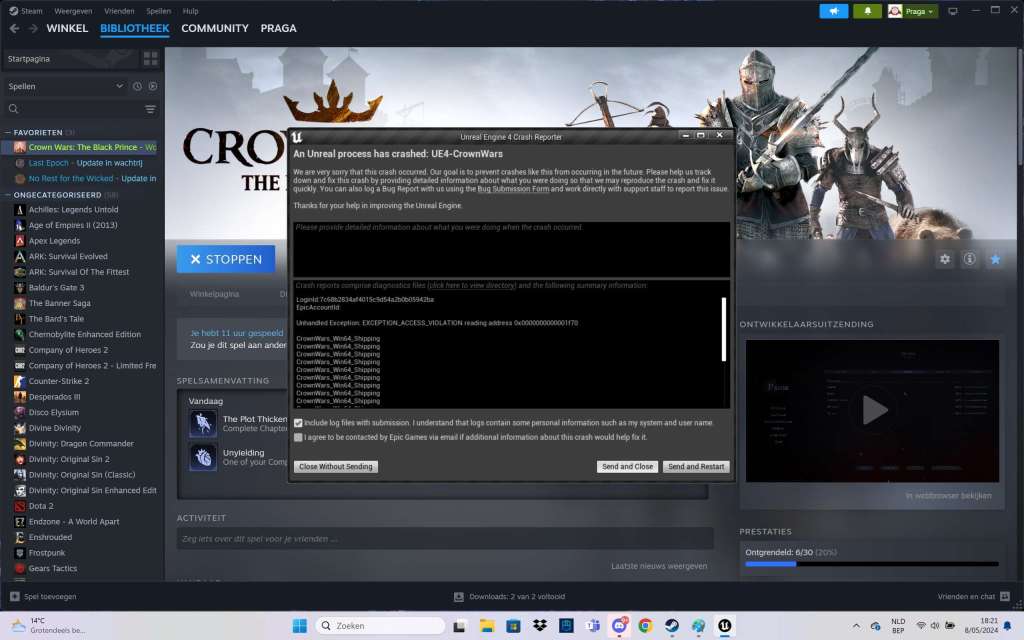The image size is (1024, 640).
Task: Open the Weergeven menu
Action: coord(73,11)
